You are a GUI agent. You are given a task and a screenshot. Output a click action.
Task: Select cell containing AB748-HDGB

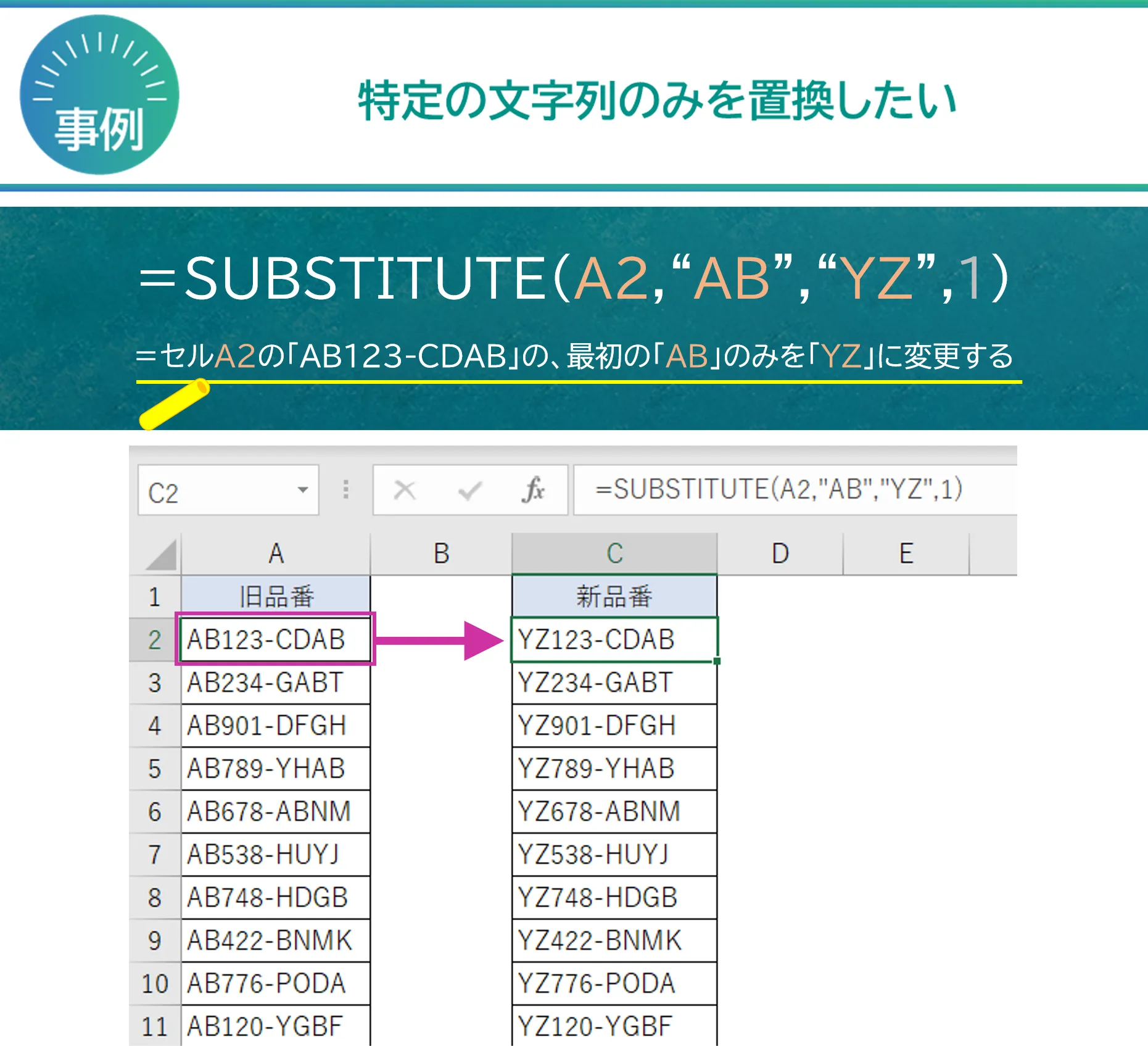[x=276, y=898]
